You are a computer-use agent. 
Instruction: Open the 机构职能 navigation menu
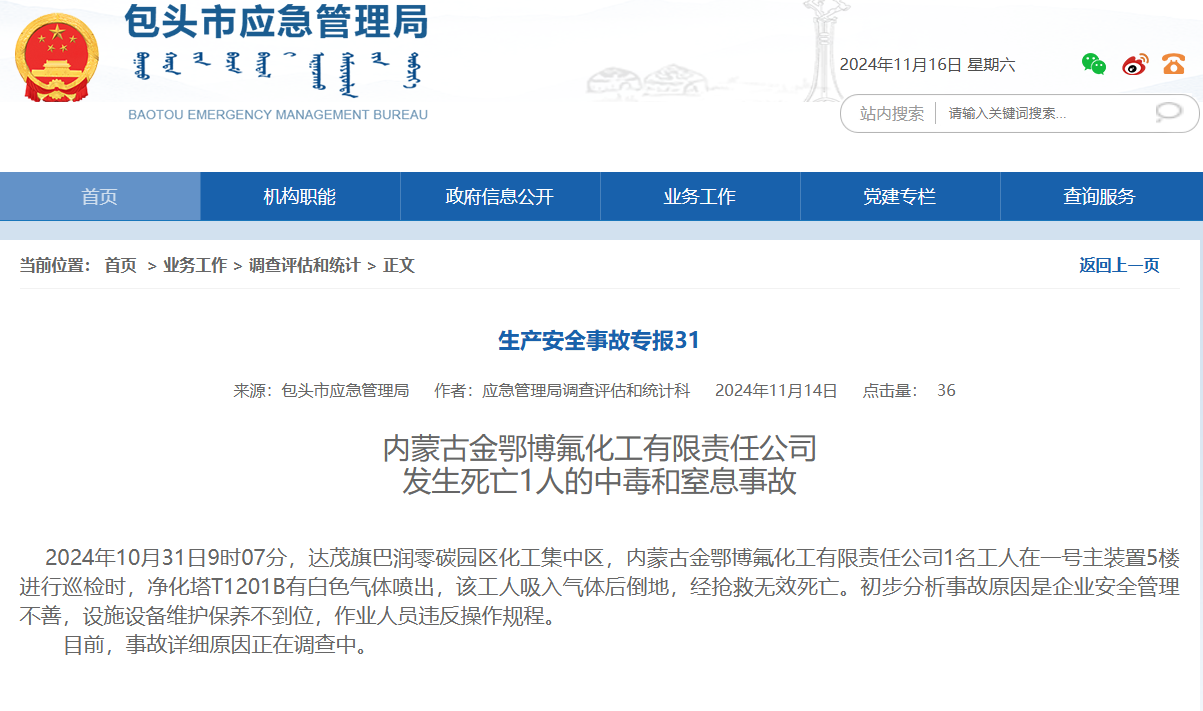coord(300,196)
